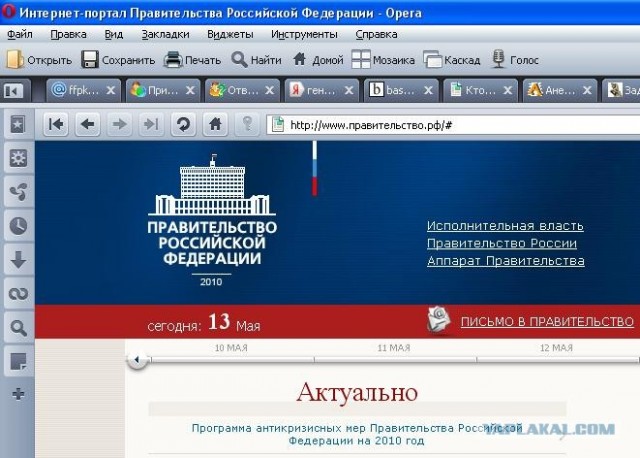
Task: Toggle the side panel button left of tabs
Action: click(14, 91)
